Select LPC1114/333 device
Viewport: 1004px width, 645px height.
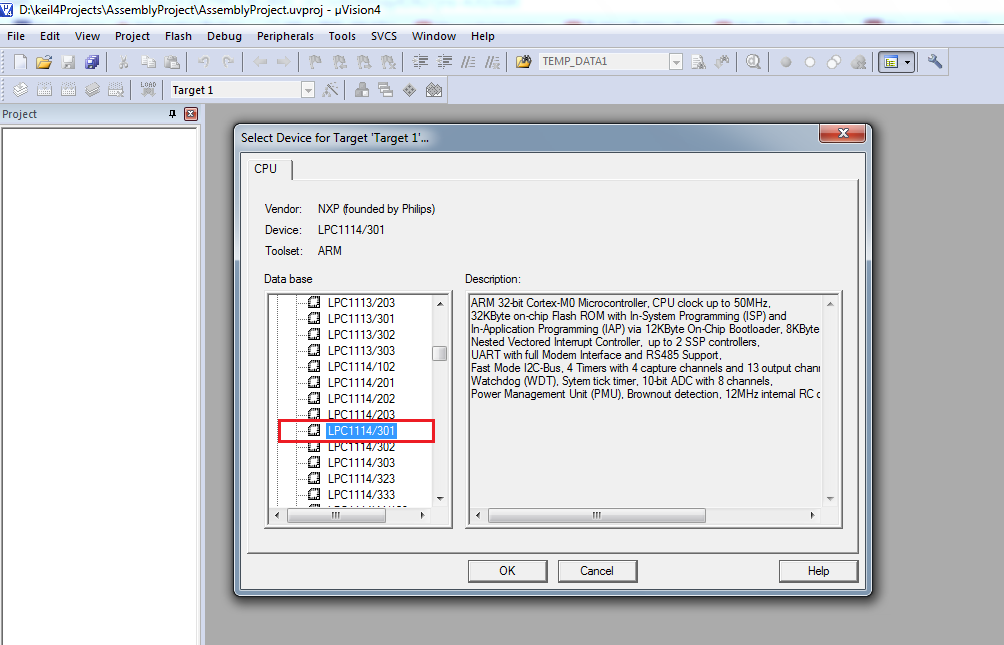tap(361, 494)
